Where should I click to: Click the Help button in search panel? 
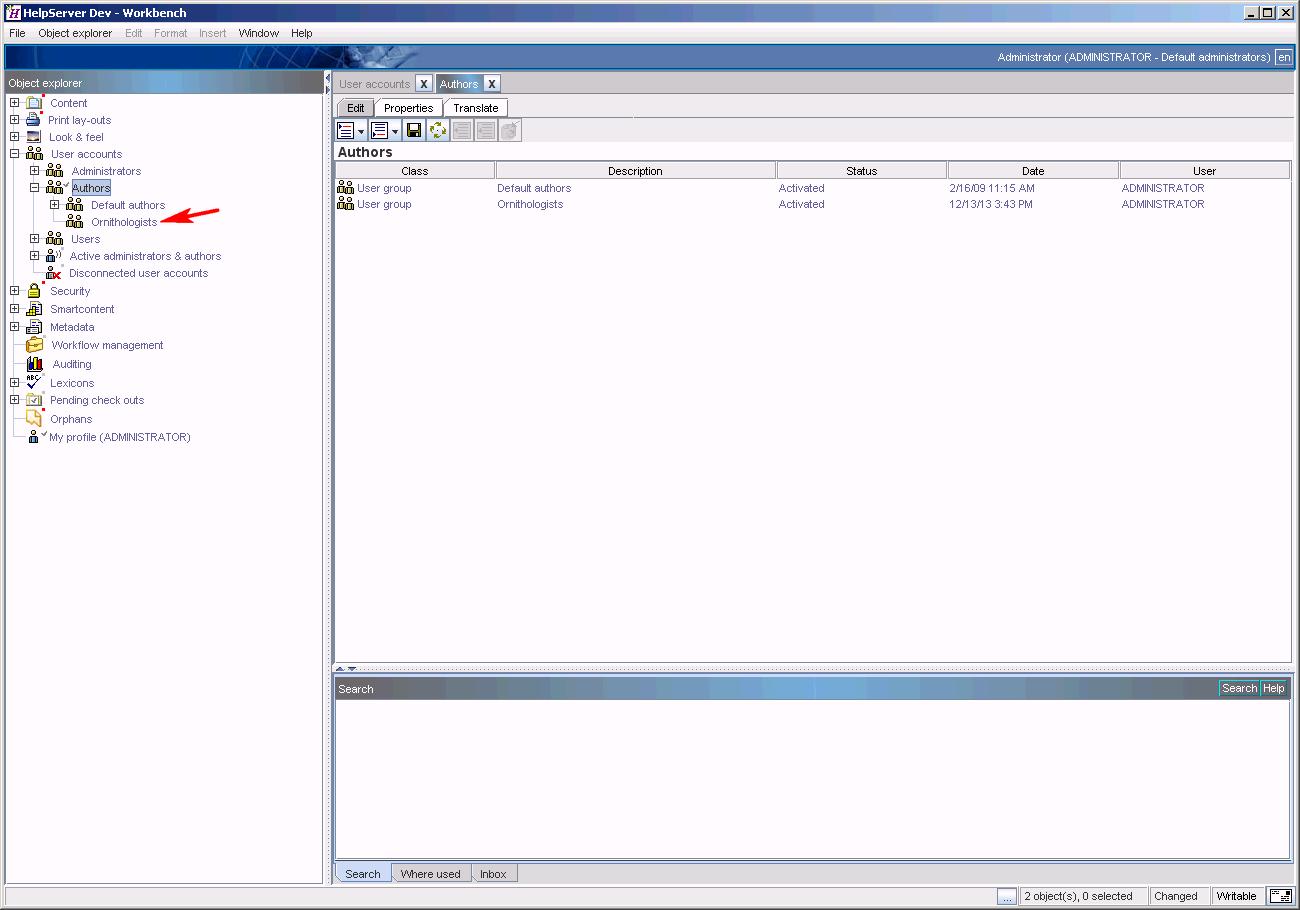point(1273,688)
